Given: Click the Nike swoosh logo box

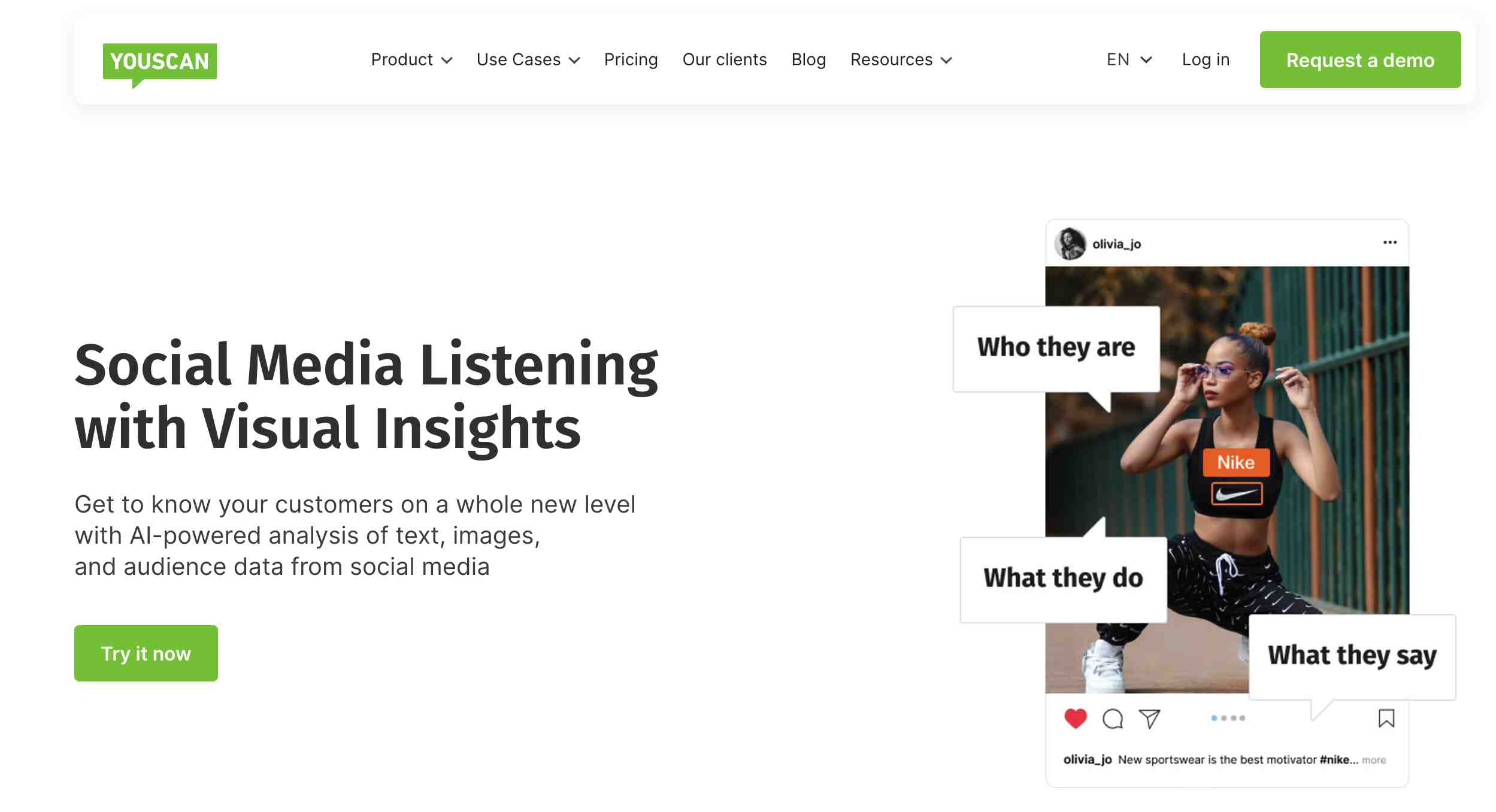Looking at the screenshot, I should 1236,494.
